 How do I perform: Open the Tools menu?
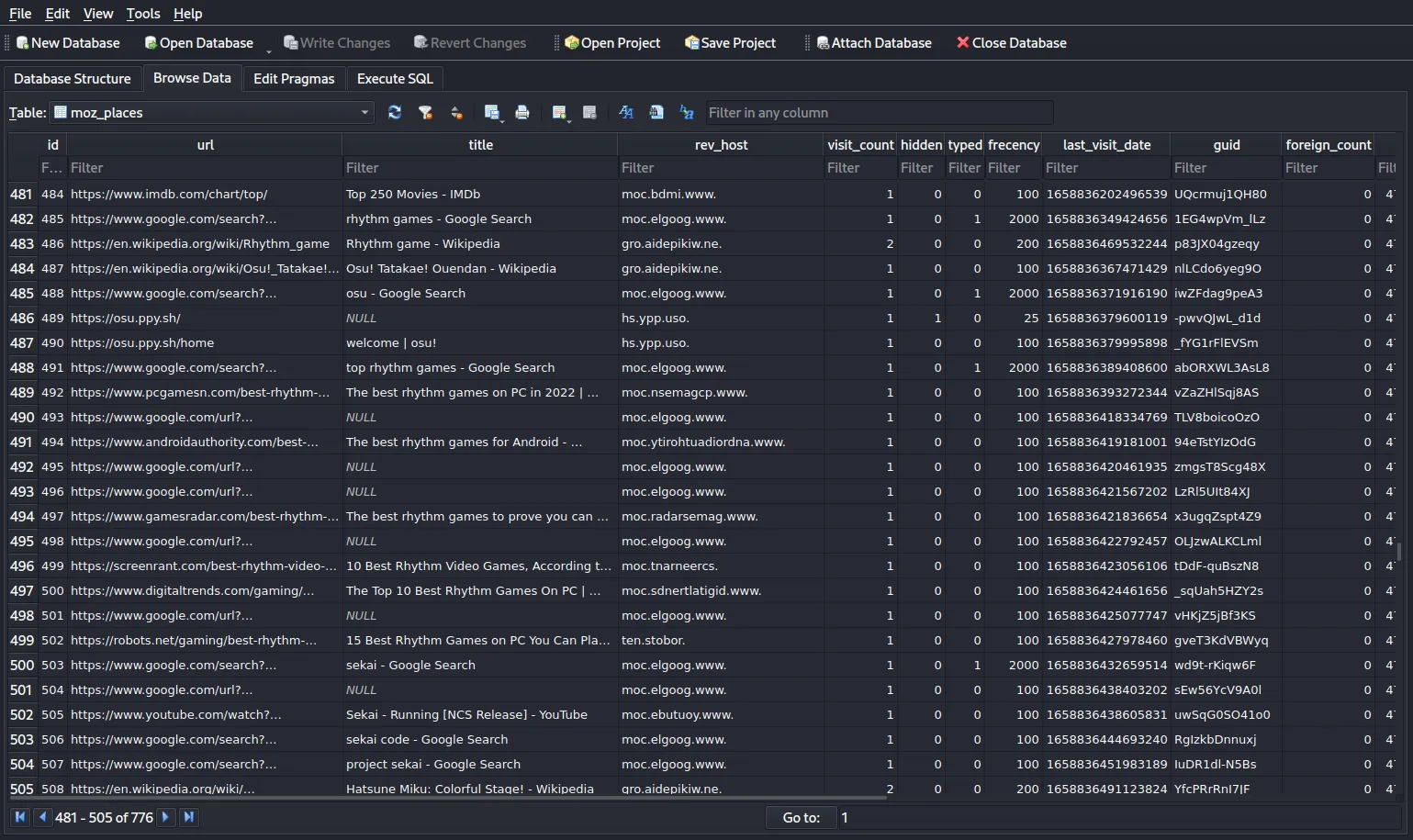[x=142, y=13]
